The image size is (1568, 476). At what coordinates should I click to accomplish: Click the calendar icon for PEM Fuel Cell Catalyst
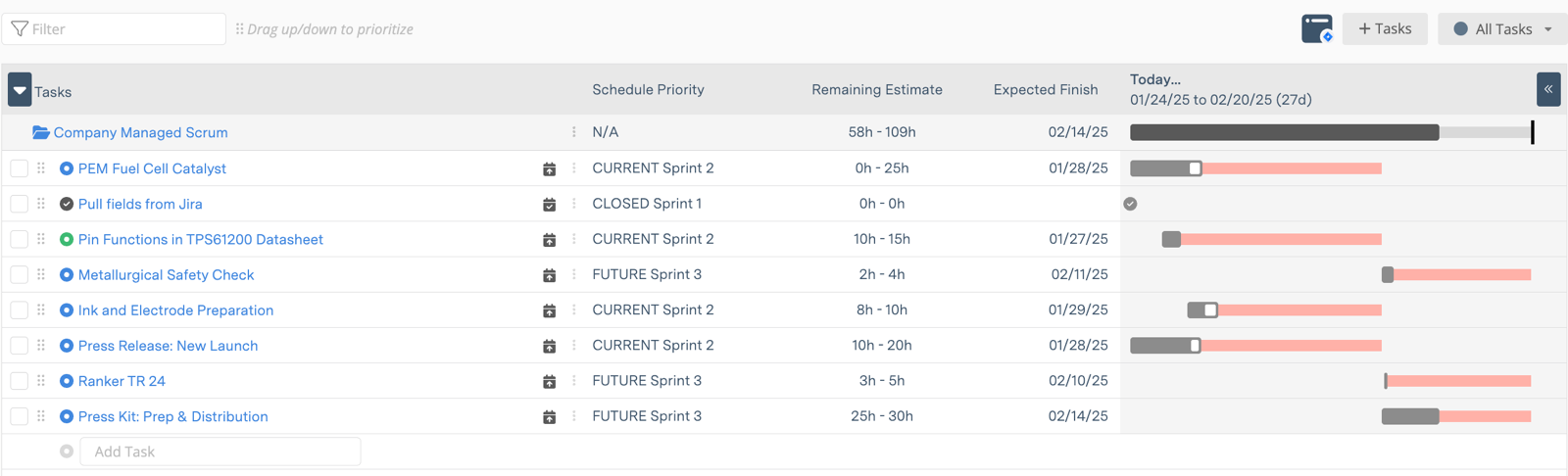pos(549,169)
